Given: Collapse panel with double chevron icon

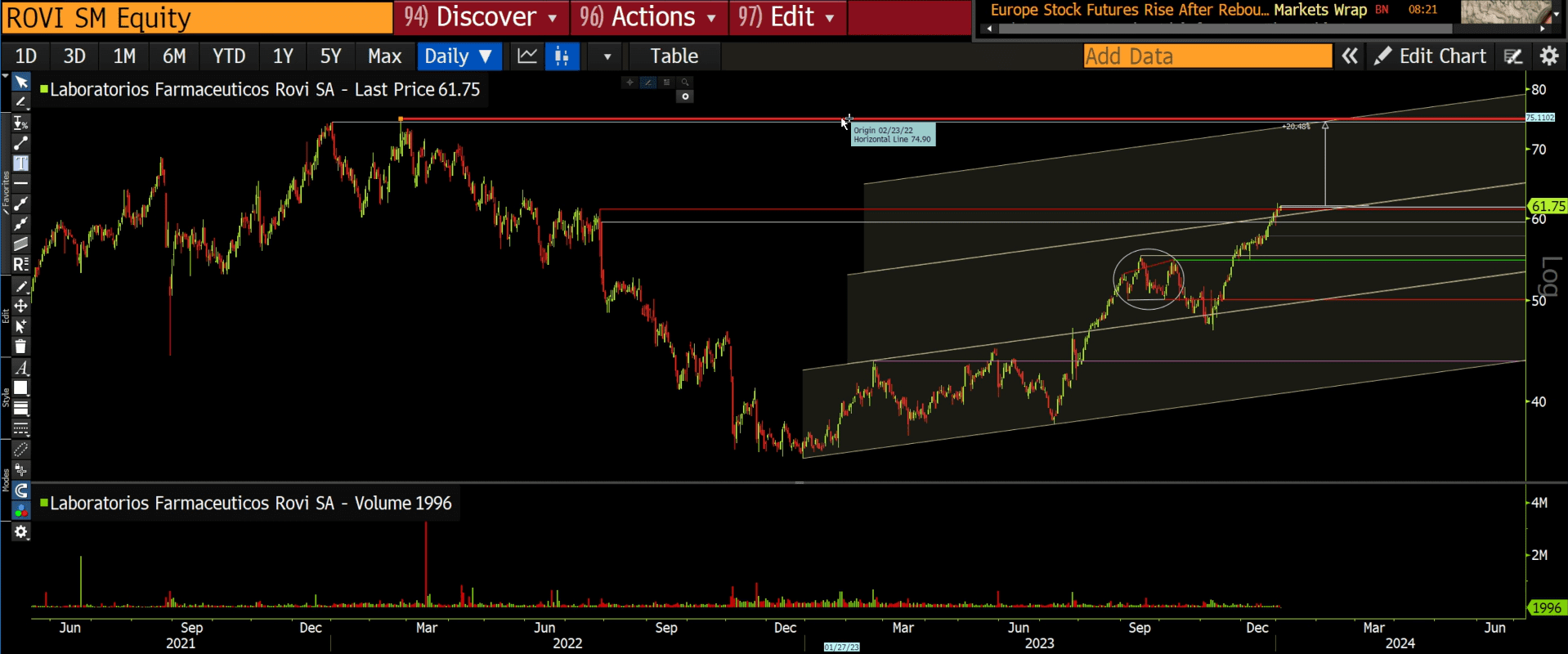Looking at the screenshot, I should (1350, 56).
